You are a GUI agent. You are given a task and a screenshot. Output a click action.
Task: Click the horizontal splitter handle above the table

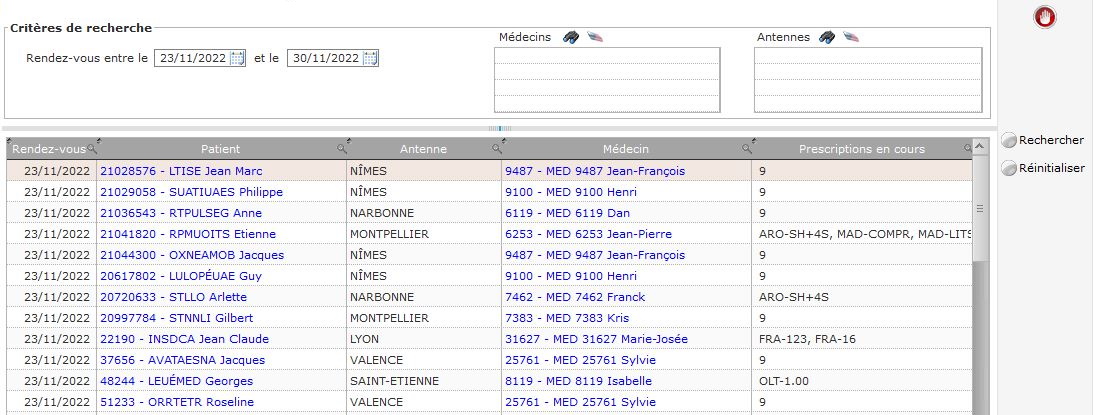499,129
